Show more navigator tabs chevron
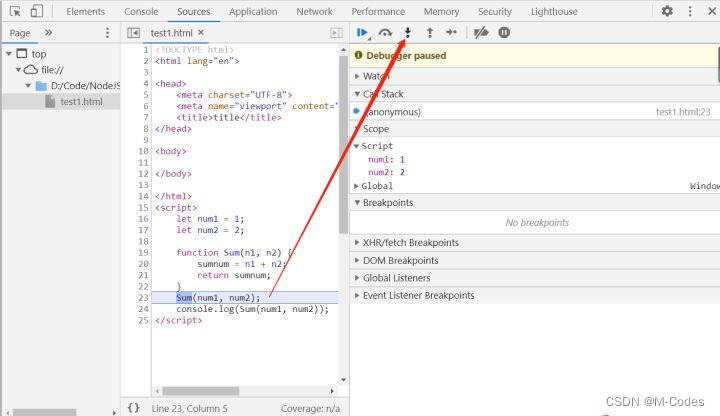The image size is (720, 416). 48,33
